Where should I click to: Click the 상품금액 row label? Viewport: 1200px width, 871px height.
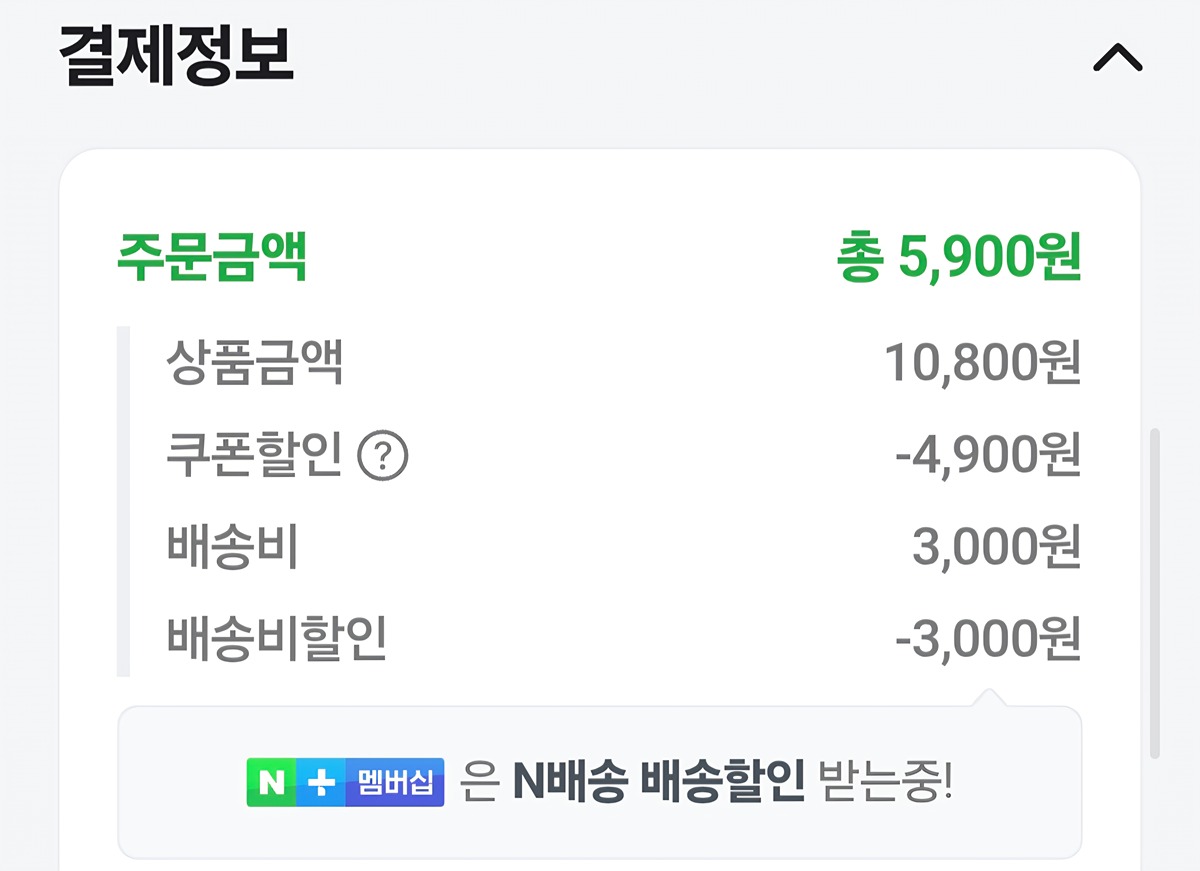tap(255, 364)
